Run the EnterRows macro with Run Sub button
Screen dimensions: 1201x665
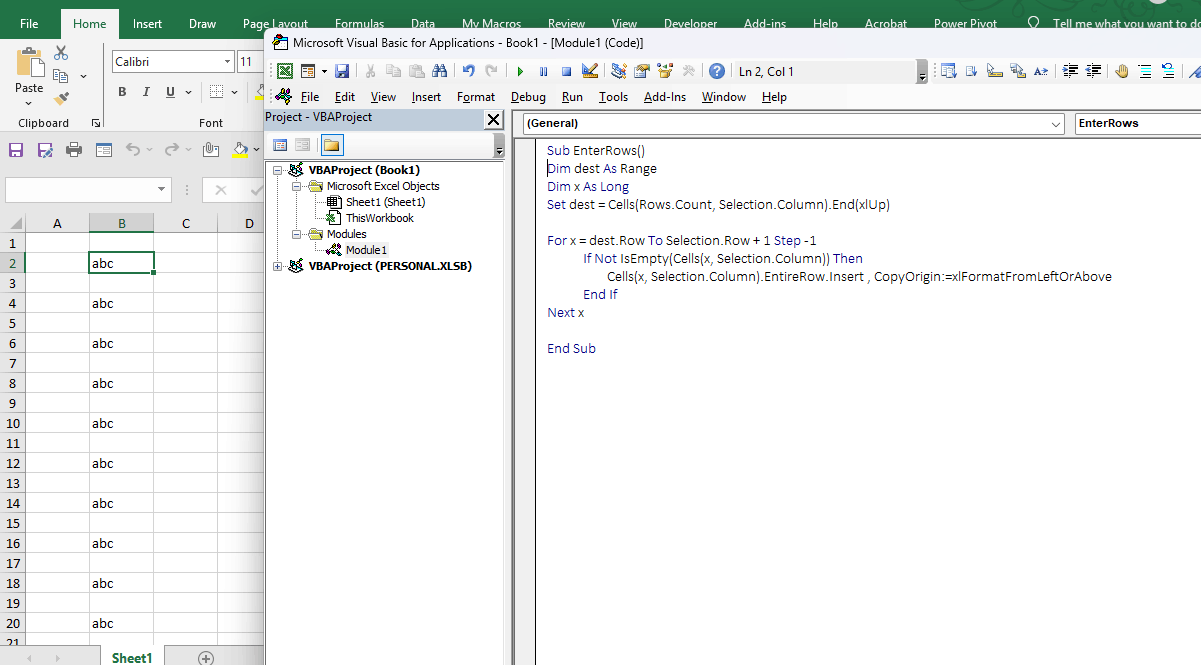tap(520, 71)
